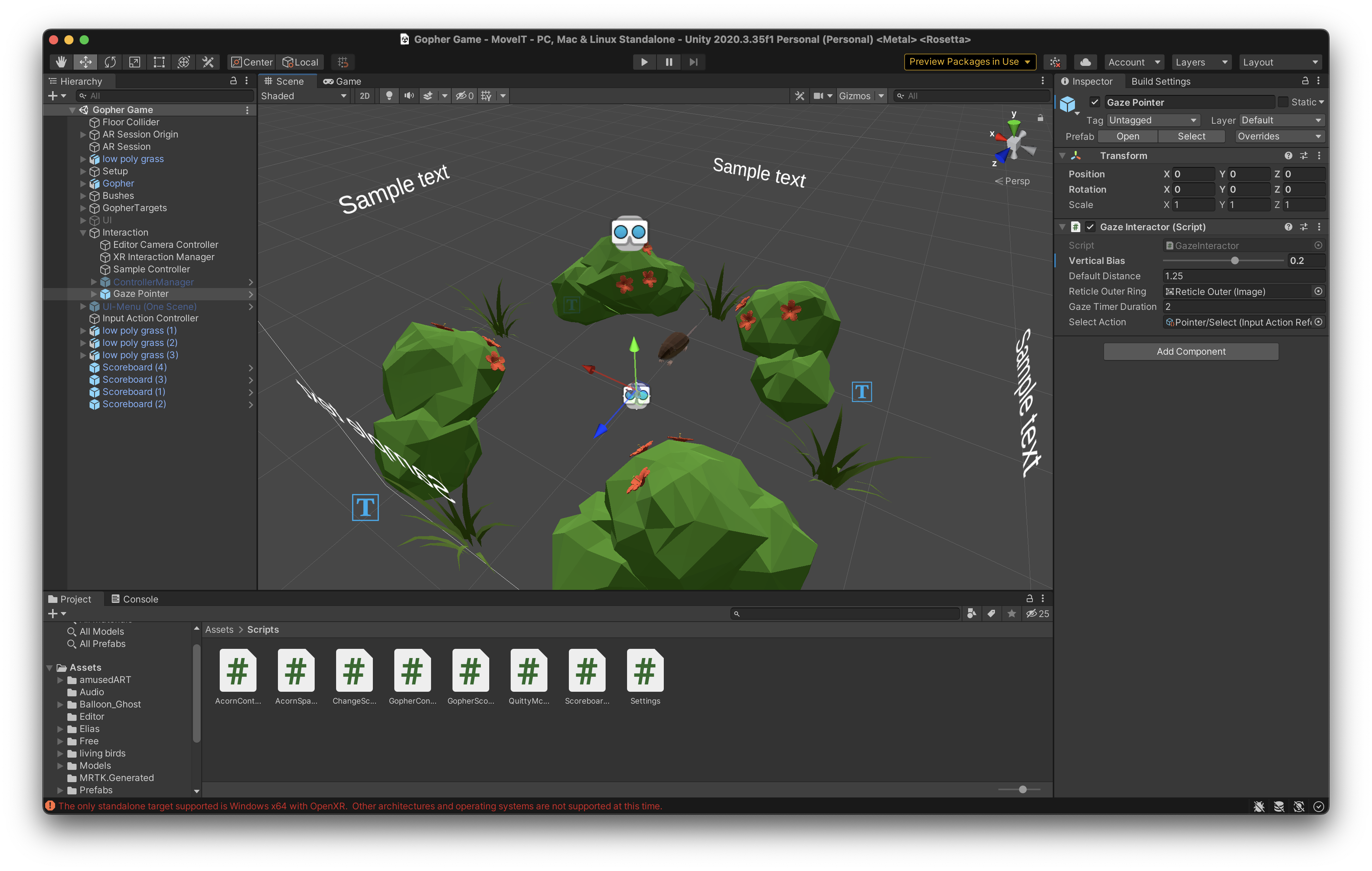
Task: Toggle scene lighting bulb icon
Action: 389,96
